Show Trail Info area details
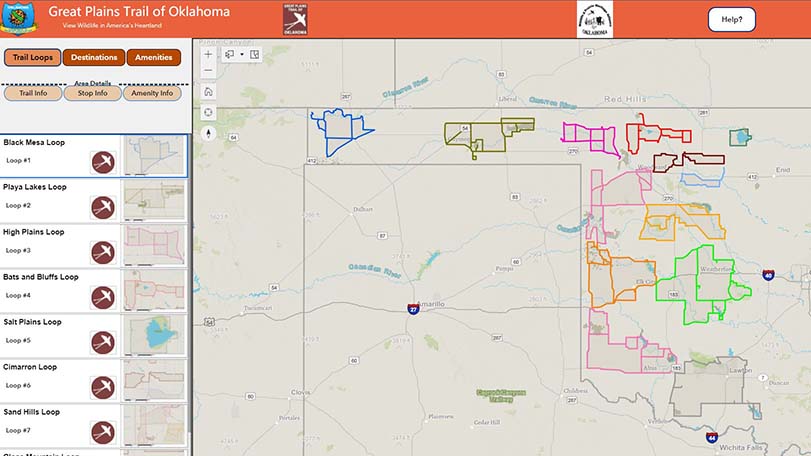811x456 pixels. point(33,93)
